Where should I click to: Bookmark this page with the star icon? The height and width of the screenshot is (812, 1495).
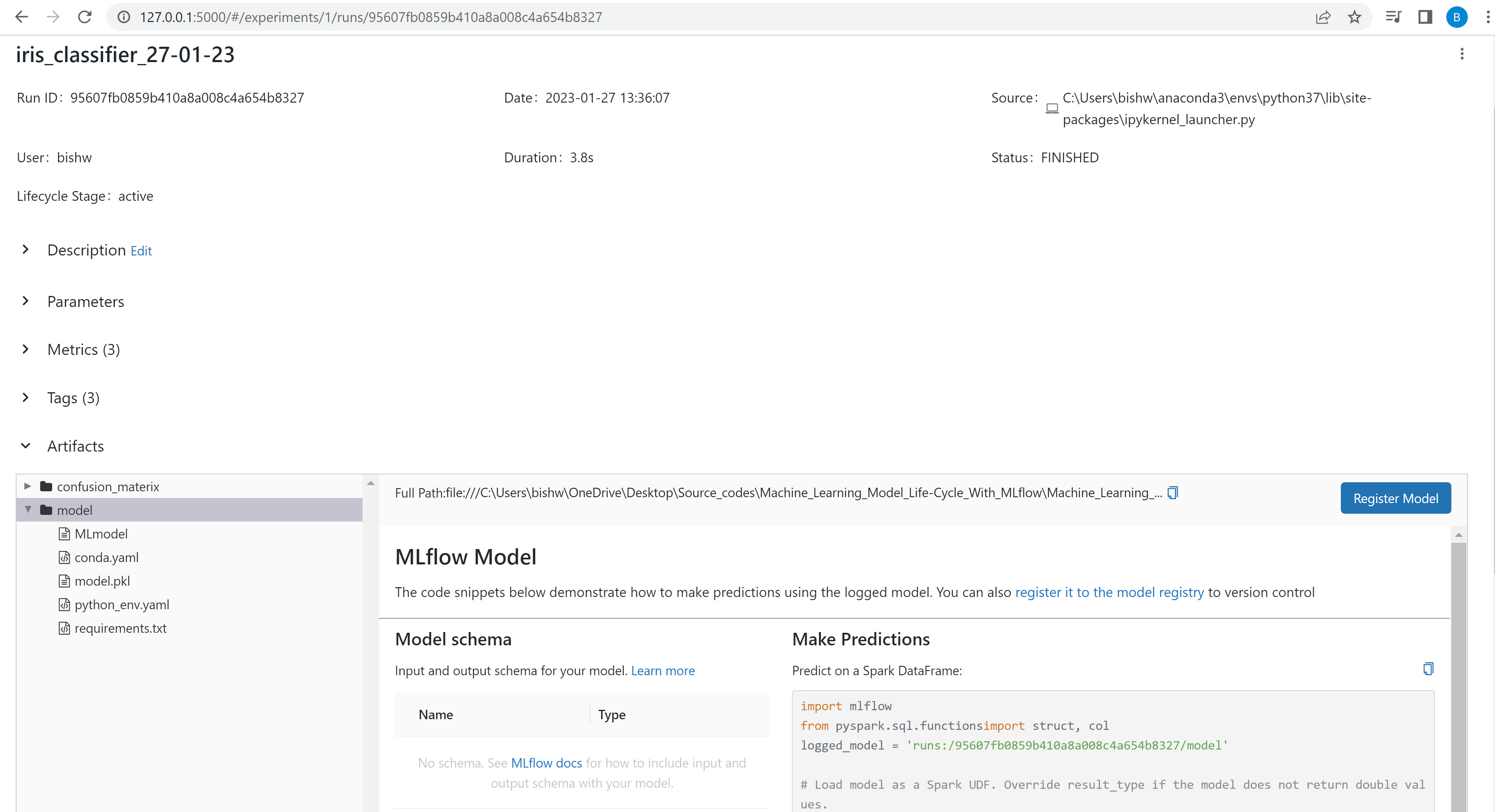pos(1354,17)
